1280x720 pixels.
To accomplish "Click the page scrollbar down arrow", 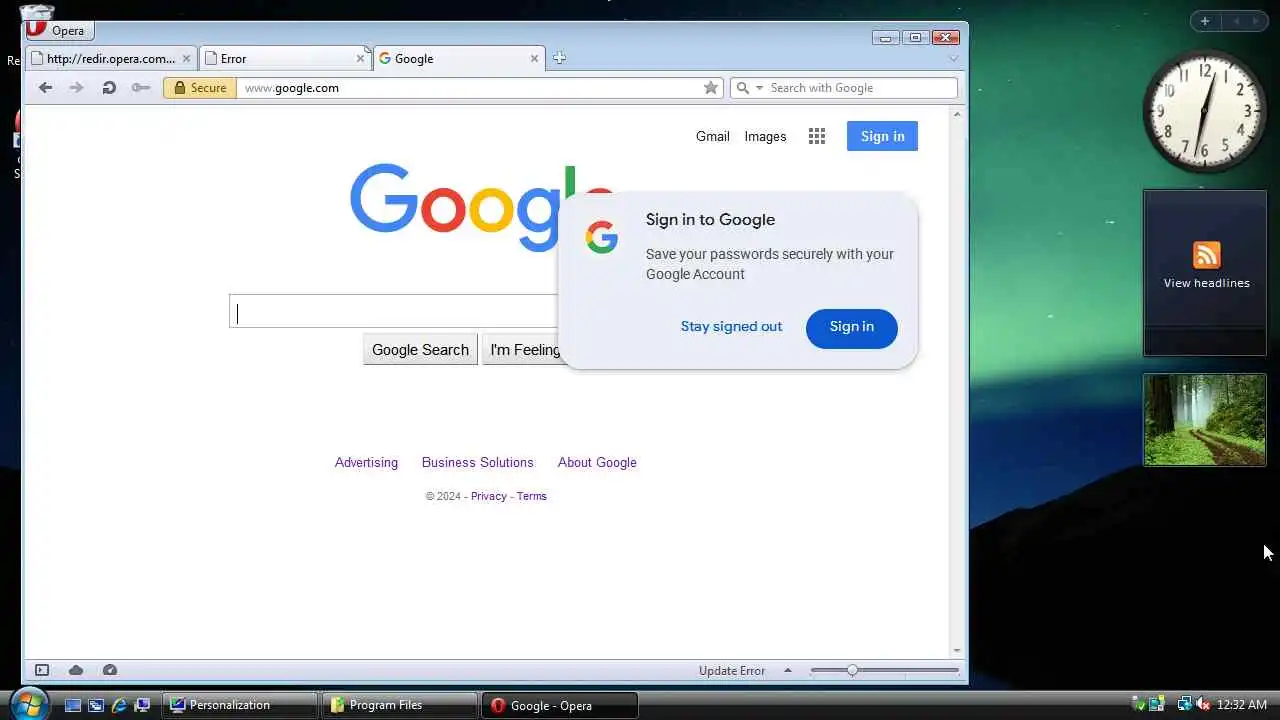I will pyautogui.click(x=958, y=651).
